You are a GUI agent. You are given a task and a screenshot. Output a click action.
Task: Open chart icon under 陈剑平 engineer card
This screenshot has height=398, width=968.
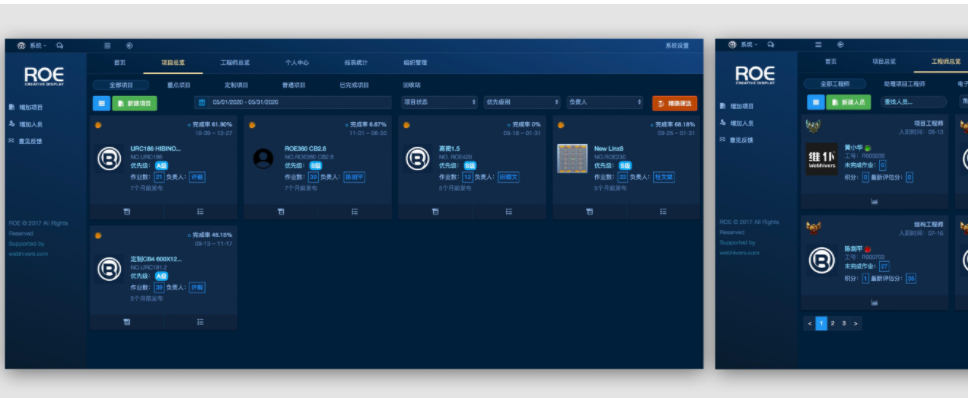874,303
